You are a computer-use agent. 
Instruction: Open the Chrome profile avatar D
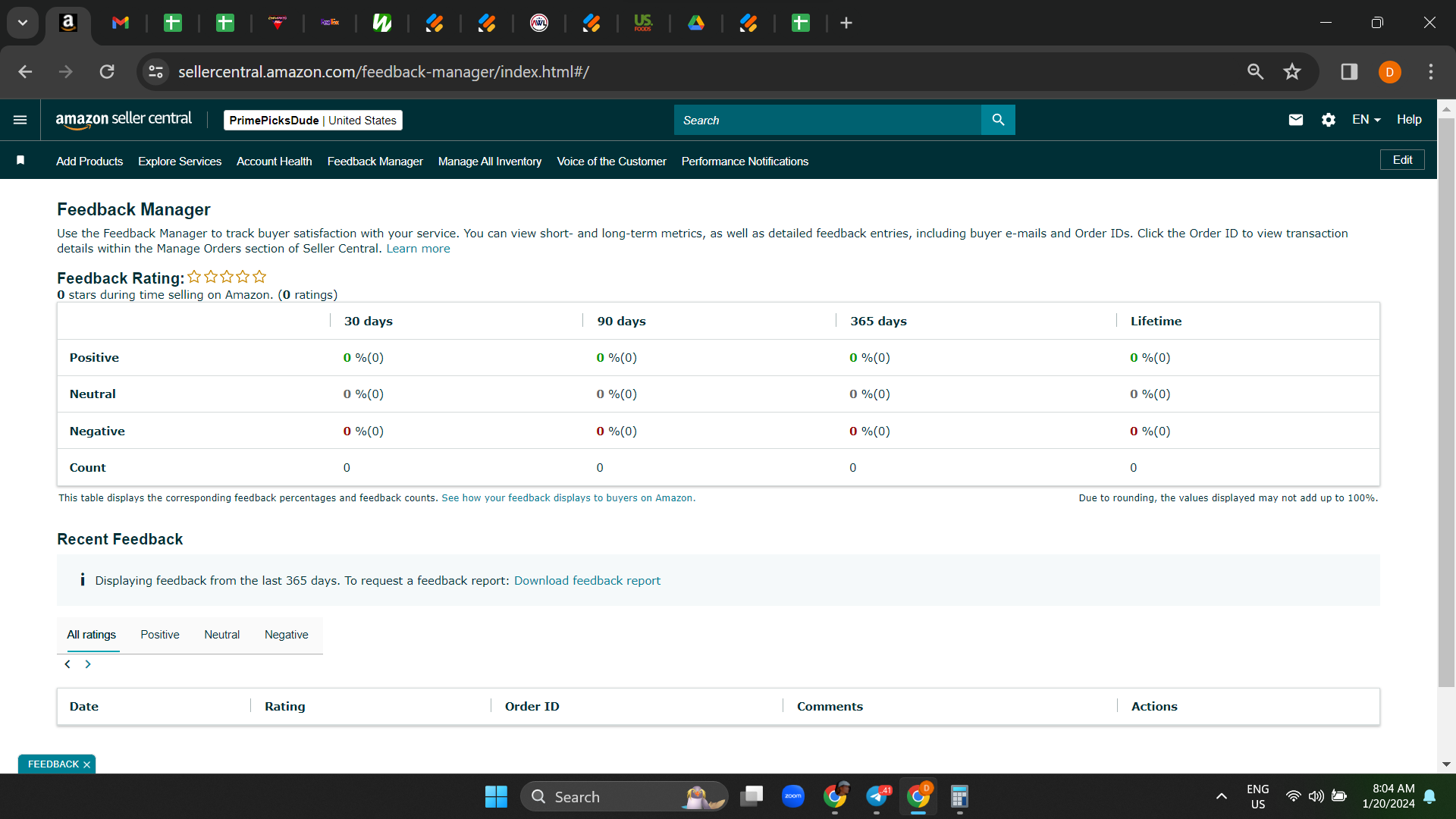pyautogui.click(x=1390, y=72)
